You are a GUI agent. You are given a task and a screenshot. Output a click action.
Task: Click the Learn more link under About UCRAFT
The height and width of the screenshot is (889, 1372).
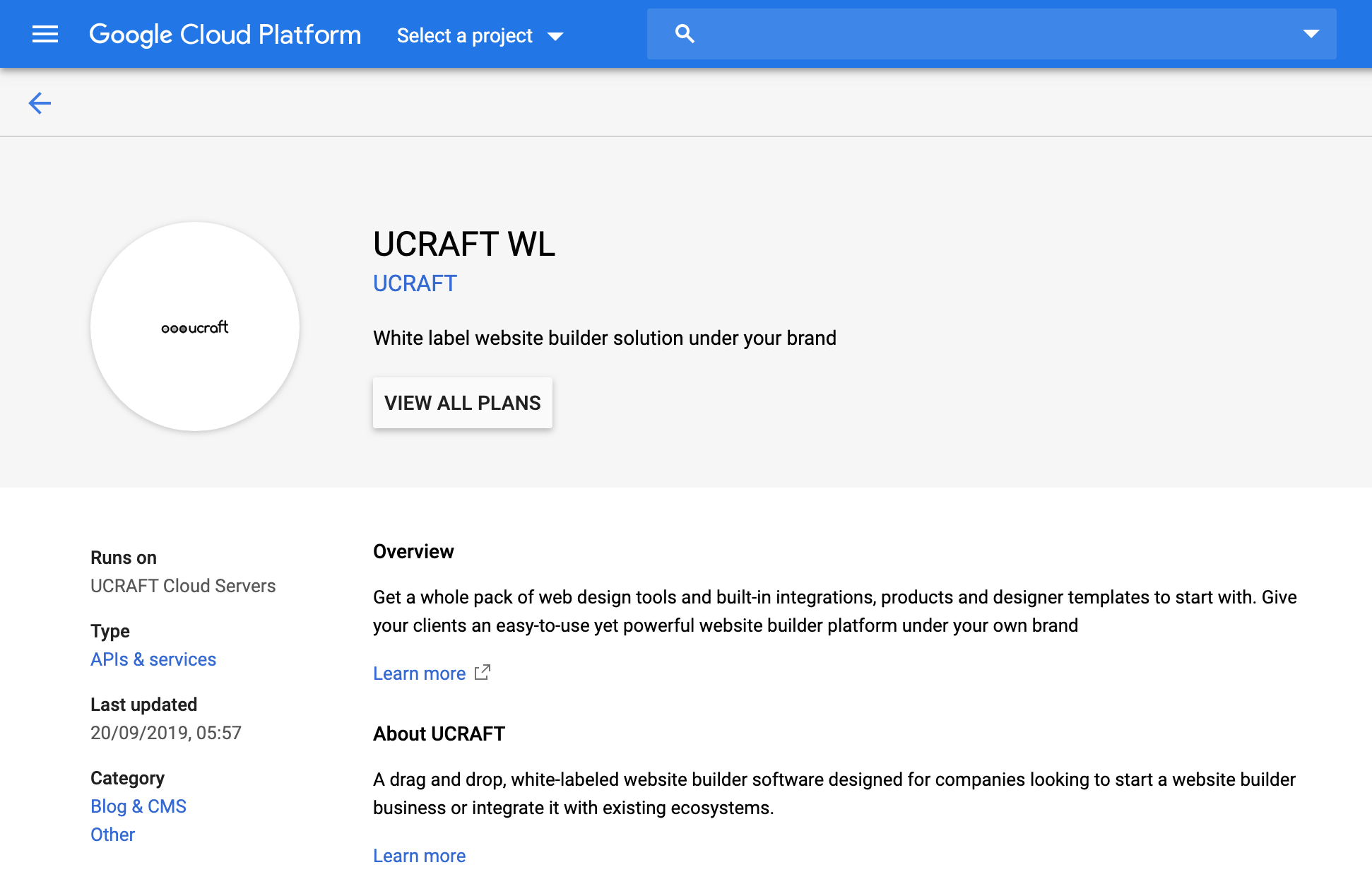[x=419, y=855]
